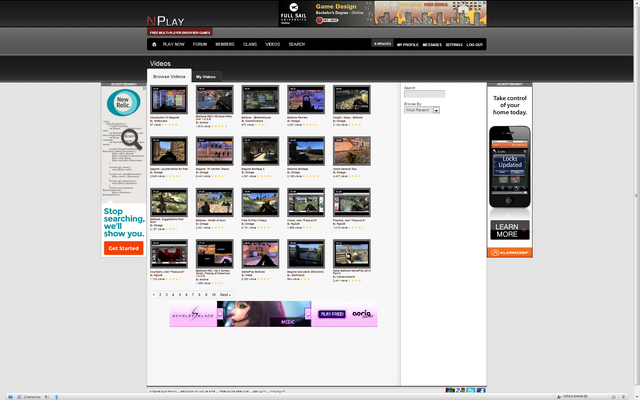Open MY PROFILE link

click(408, 44)
